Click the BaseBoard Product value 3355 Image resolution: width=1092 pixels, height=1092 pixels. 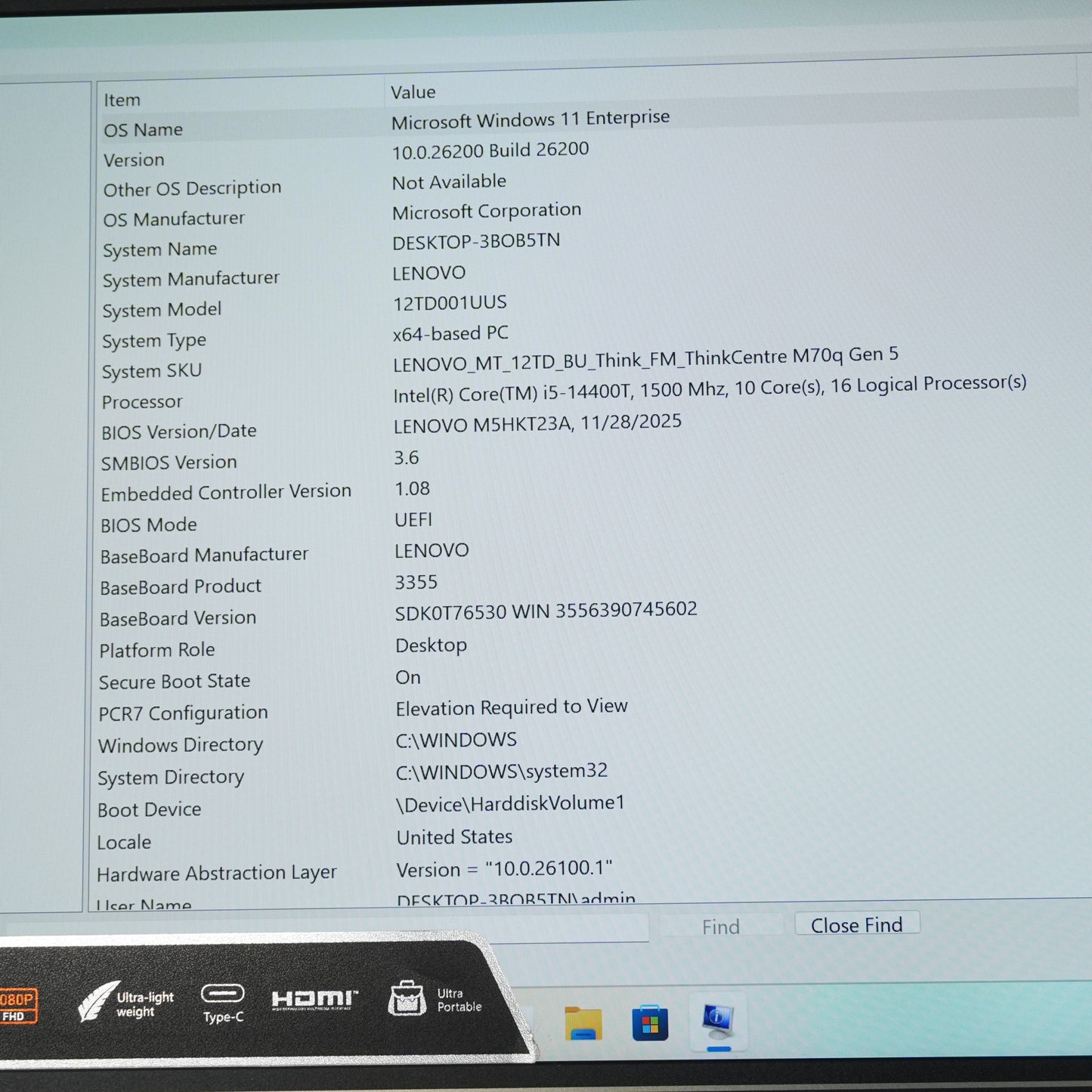[416, 583]
